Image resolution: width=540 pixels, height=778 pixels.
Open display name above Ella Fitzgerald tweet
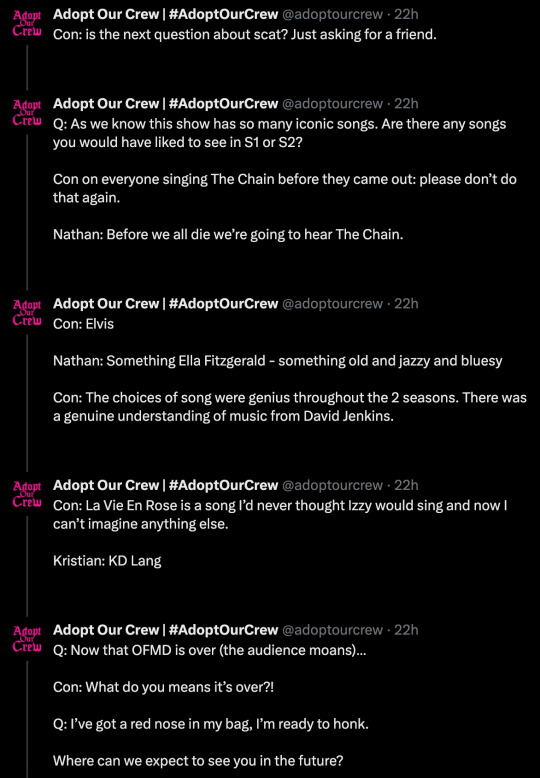(x=165, y=304)
